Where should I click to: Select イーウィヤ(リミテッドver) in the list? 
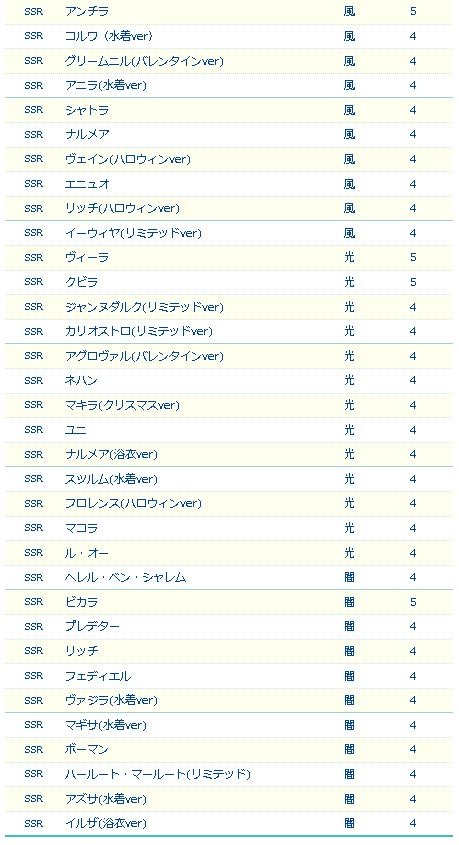pos(133,233)
